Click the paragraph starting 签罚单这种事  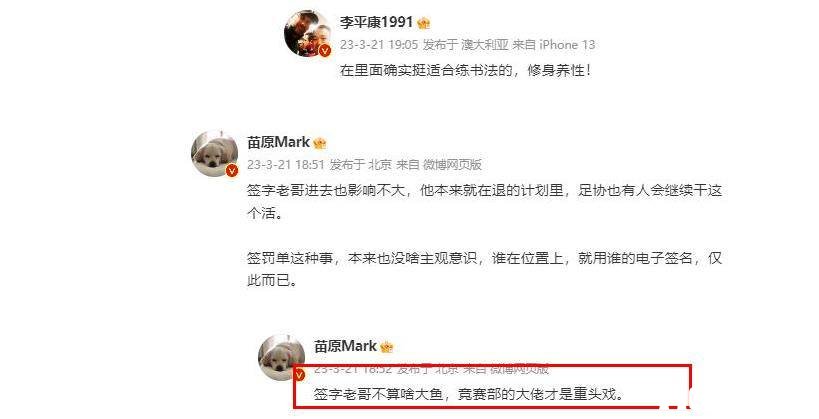484,269
